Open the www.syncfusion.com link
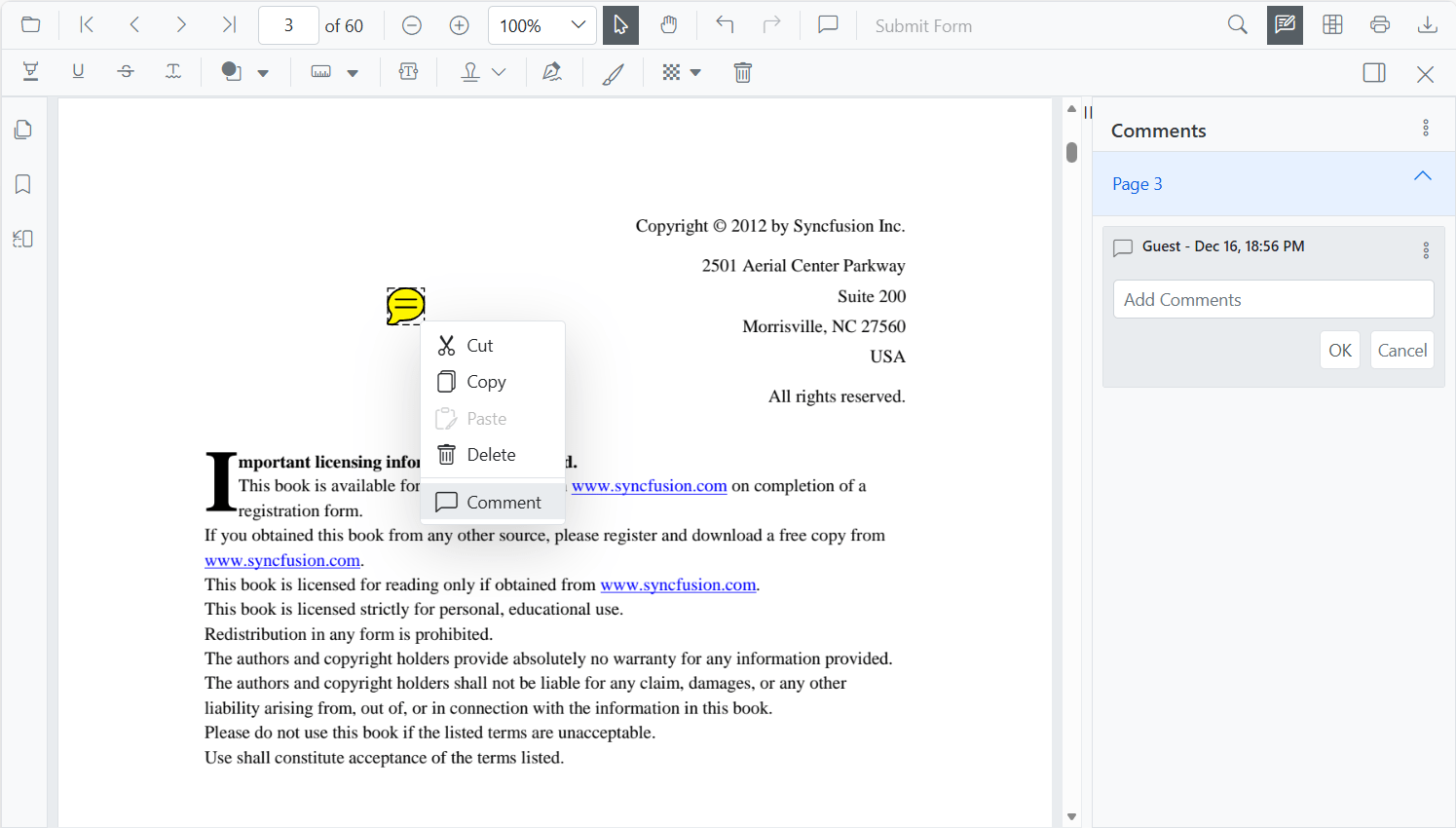The height and width of the screenshot is (828, 1456). (x=650, y=485)
